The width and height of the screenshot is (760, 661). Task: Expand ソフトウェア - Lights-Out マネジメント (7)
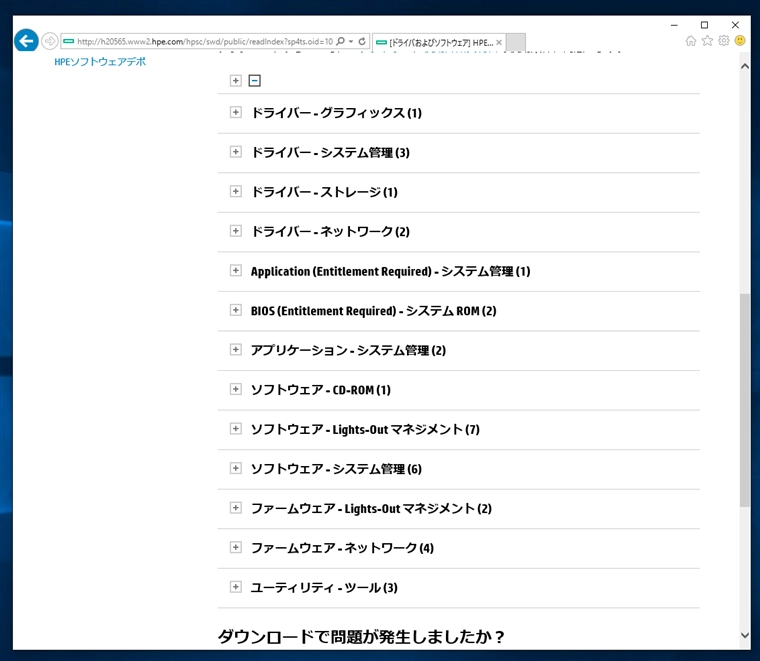(236, 429)
